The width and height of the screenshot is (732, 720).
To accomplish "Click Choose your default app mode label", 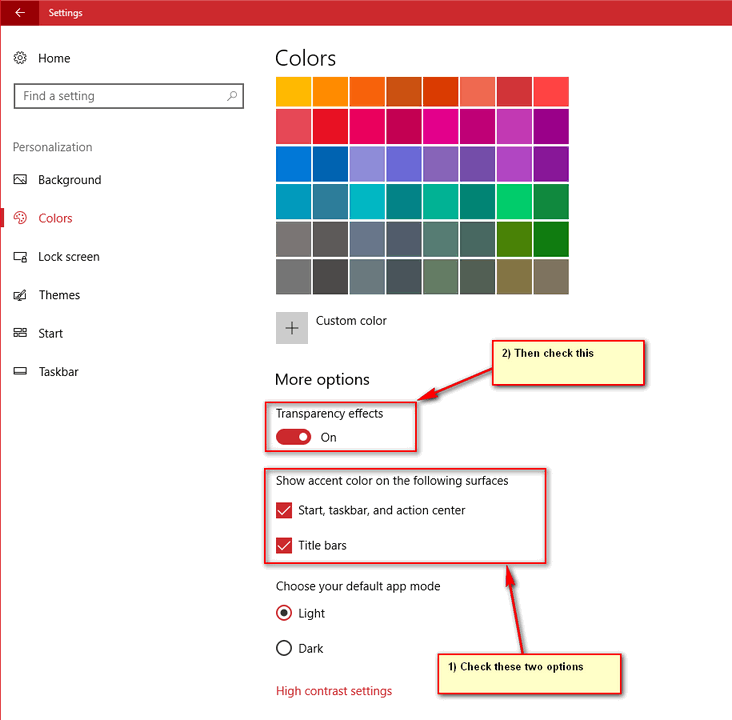I will 358,586.
